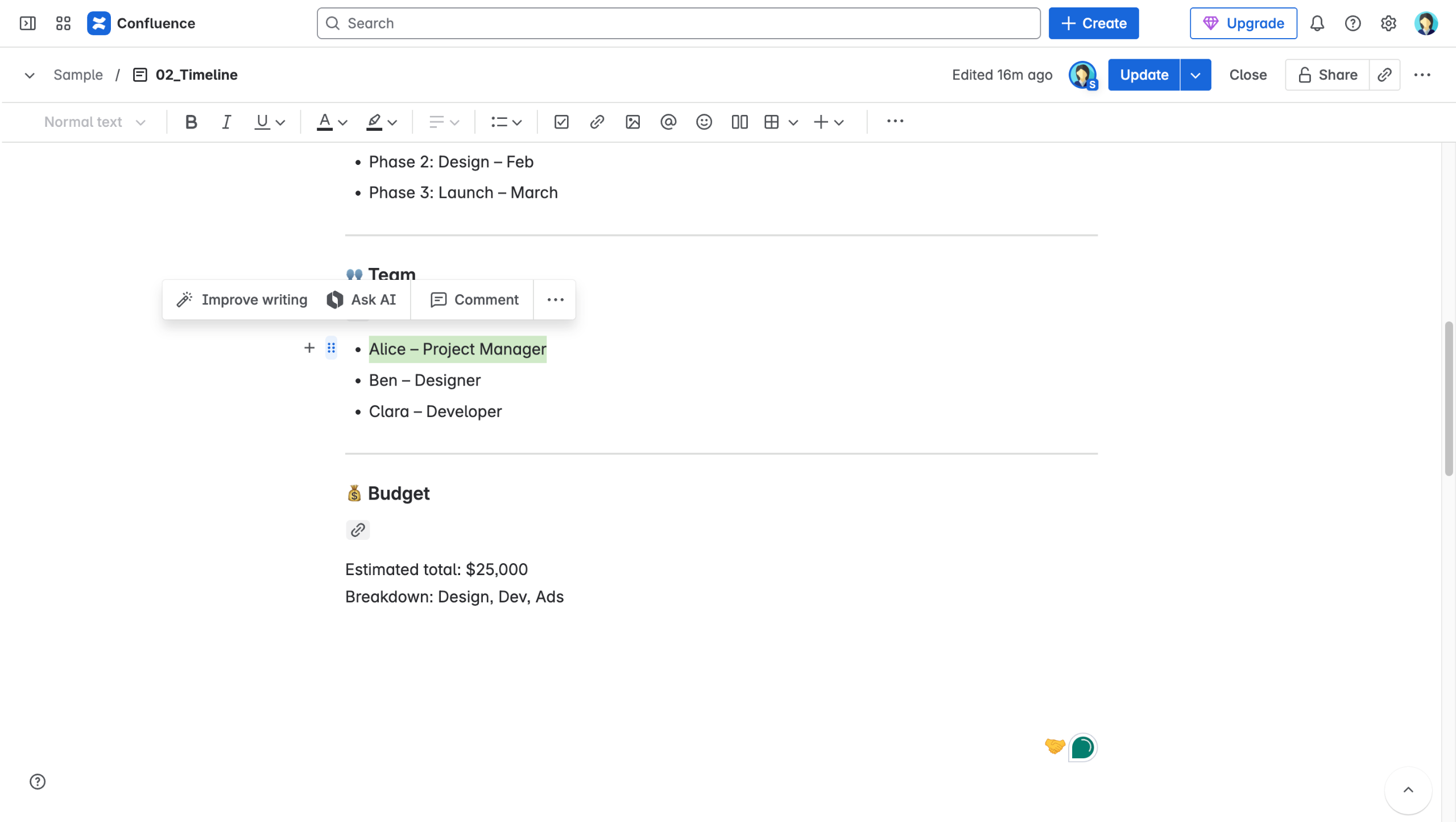Viewport: 1456px width, 822px height.
Task: Toggle italic formatting
Action: coord(226,122)
